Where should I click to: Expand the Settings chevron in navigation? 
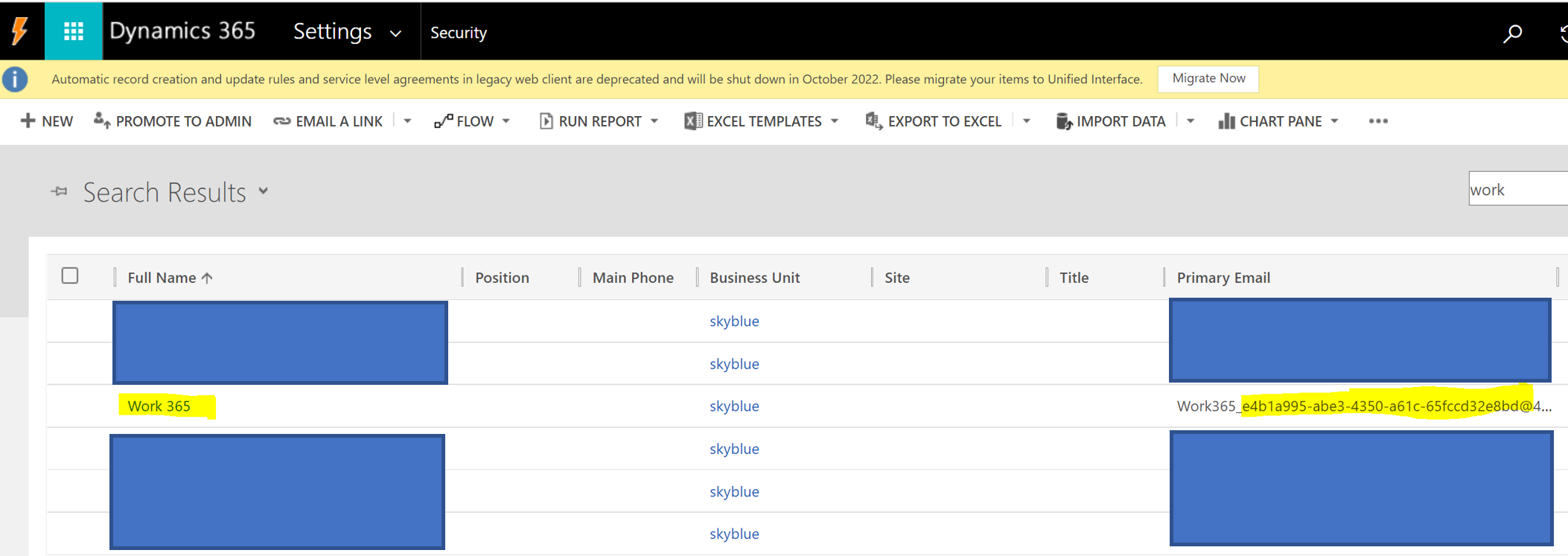coord(396,33)
